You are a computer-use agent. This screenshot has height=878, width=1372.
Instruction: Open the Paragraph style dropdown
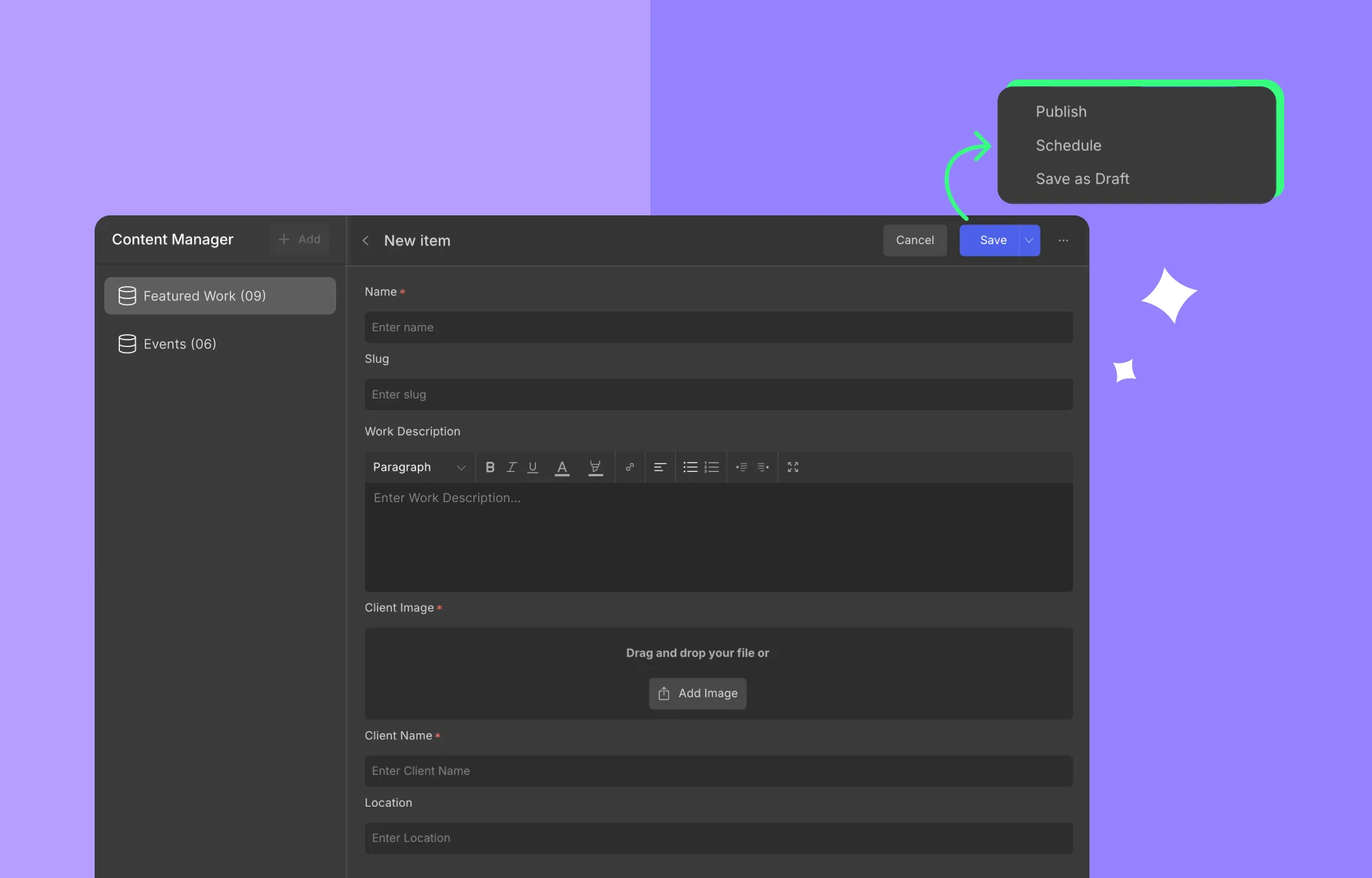pos(419,467)
